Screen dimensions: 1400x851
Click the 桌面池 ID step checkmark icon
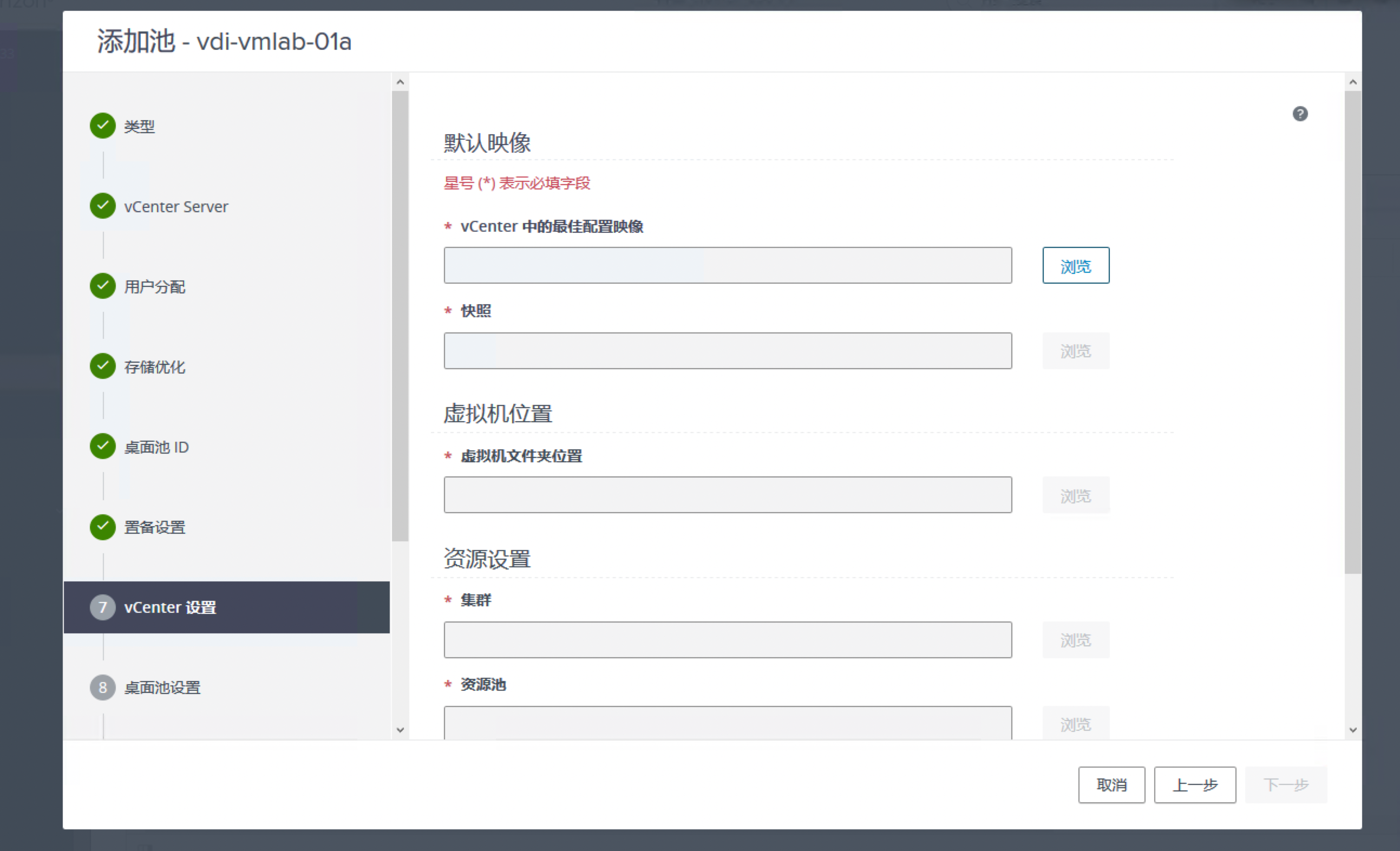pyautogui.click(x=103, y=446)
